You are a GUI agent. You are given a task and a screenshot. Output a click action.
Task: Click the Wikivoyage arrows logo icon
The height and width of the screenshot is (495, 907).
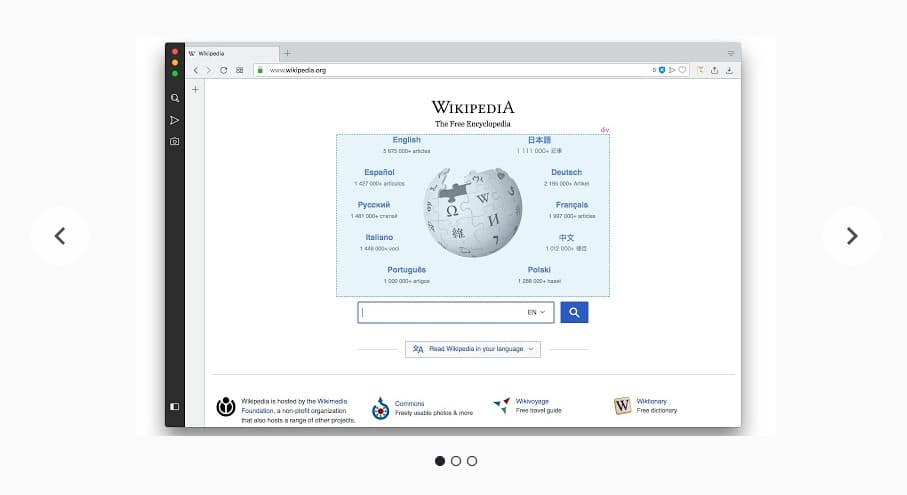[x=502, y=405]
